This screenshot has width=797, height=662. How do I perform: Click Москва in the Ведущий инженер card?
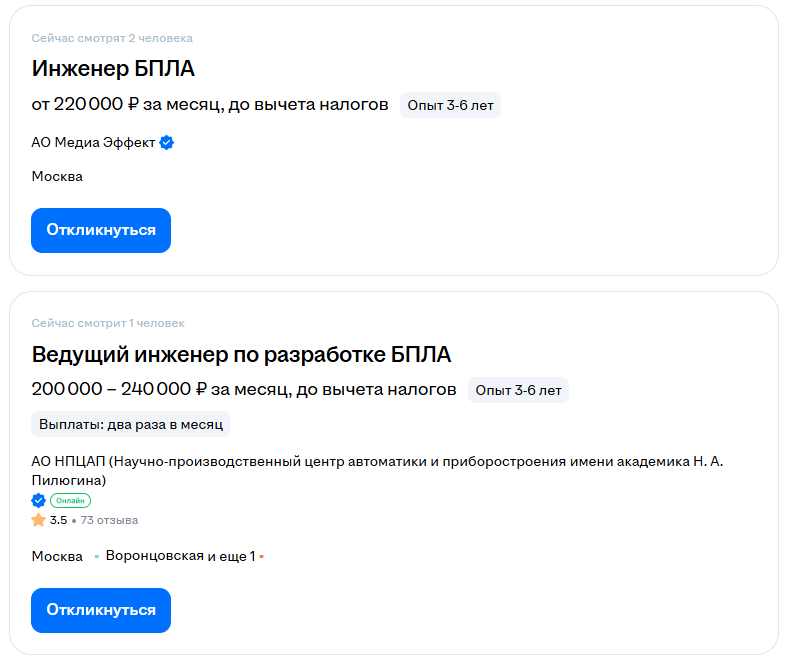coord(57,556)
